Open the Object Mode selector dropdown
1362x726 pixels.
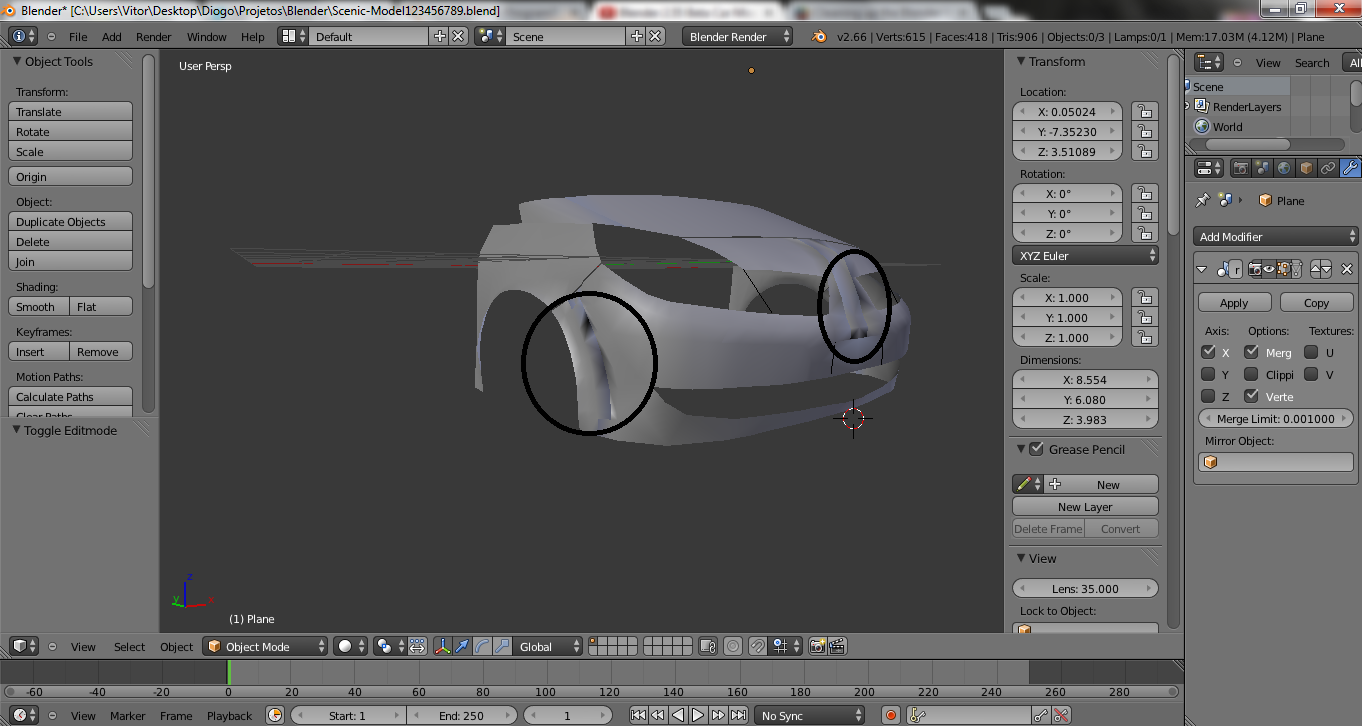[x=266, y=647]
